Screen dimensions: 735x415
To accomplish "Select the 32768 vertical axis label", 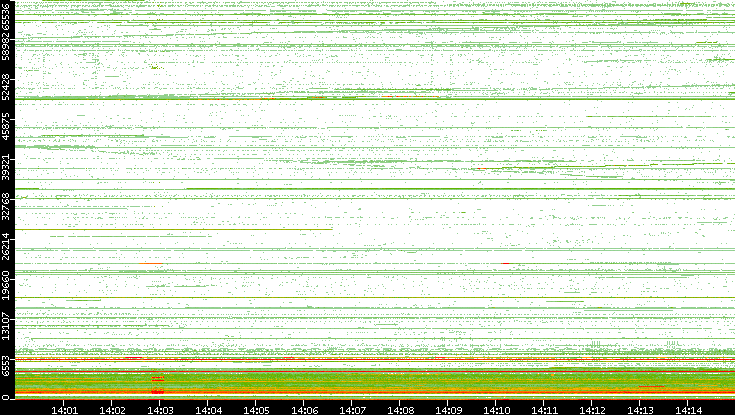I will (x=7, y=206).
